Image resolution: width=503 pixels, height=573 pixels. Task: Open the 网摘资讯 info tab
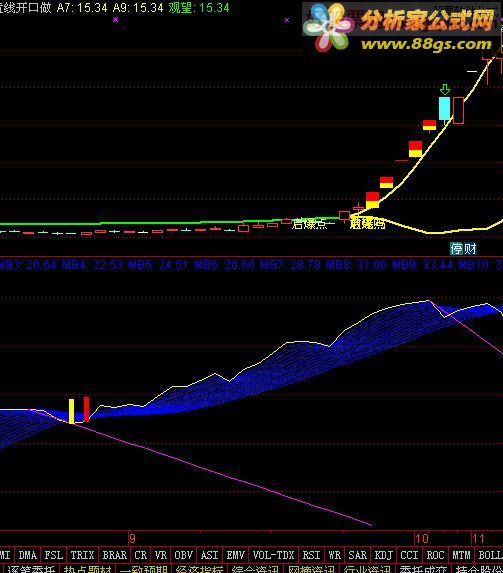coord(311,569)
